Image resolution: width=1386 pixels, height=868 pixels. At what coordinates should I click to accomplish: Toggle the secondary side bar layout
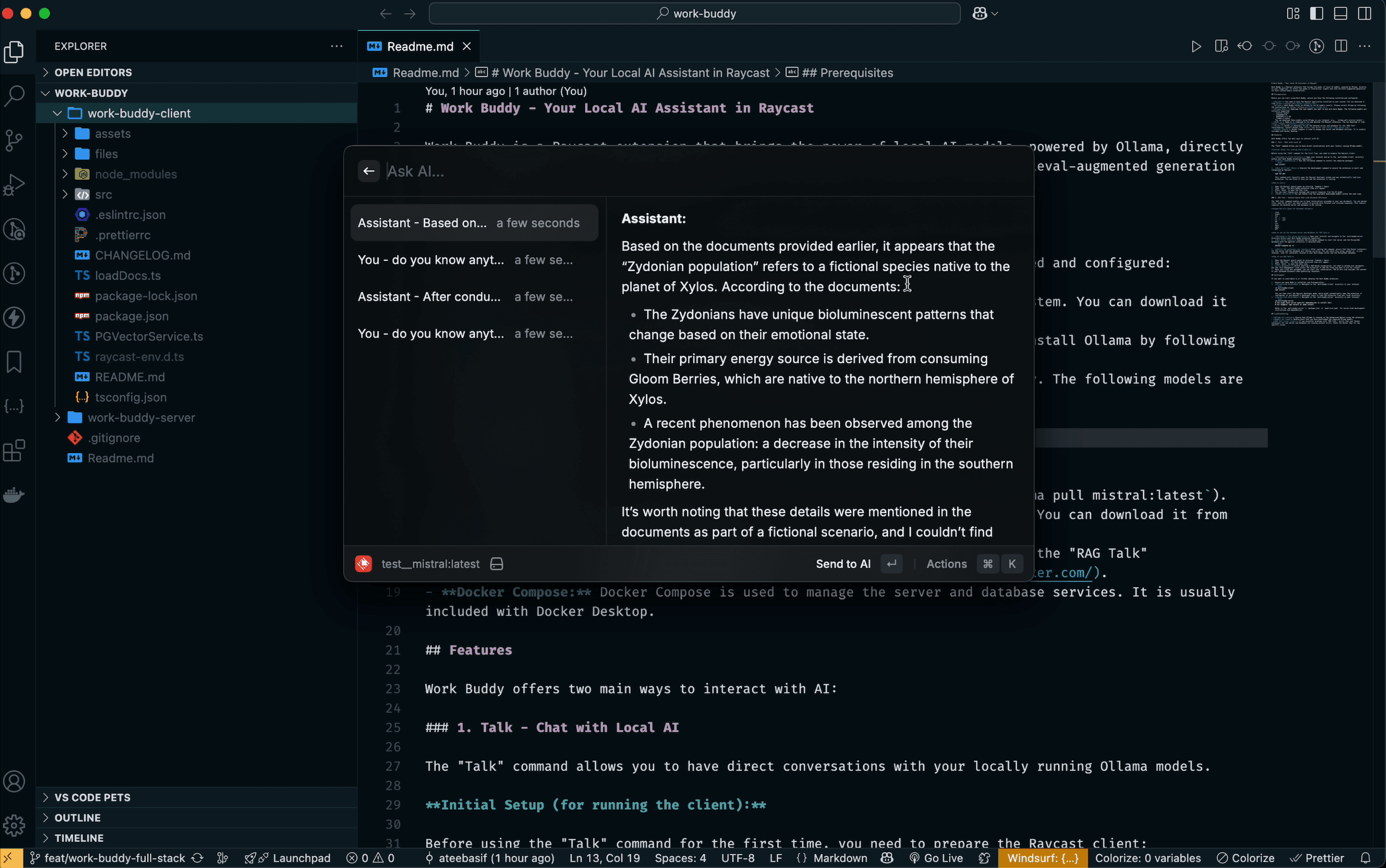(x=1365, y=13)
